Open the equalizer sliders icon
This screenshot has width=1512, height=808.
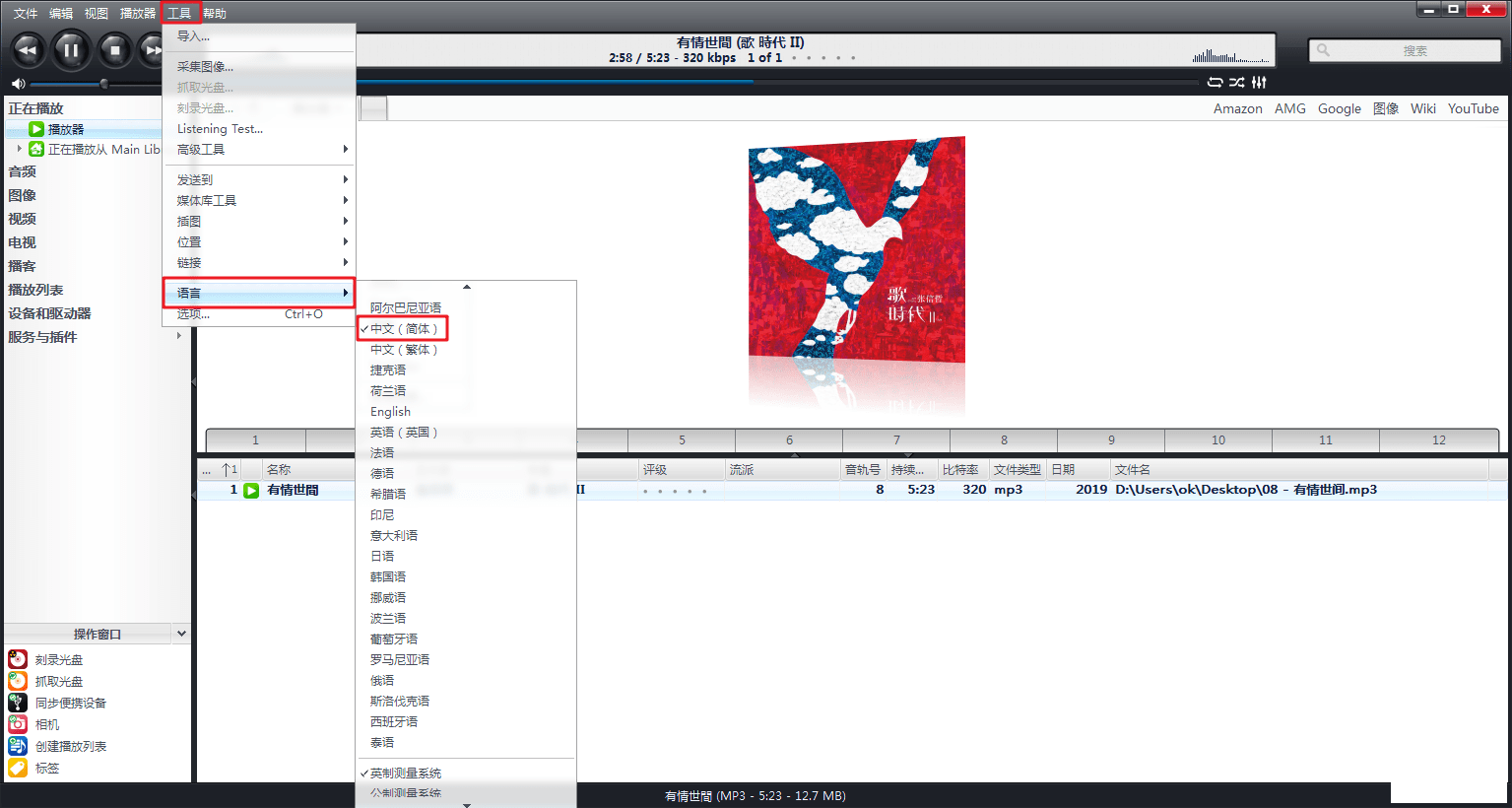(1259, 83)
